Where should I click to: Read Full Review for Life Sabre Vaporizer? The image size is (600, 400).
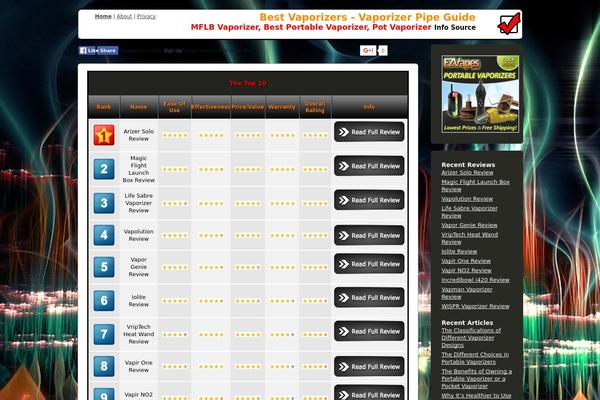[369, 200]
